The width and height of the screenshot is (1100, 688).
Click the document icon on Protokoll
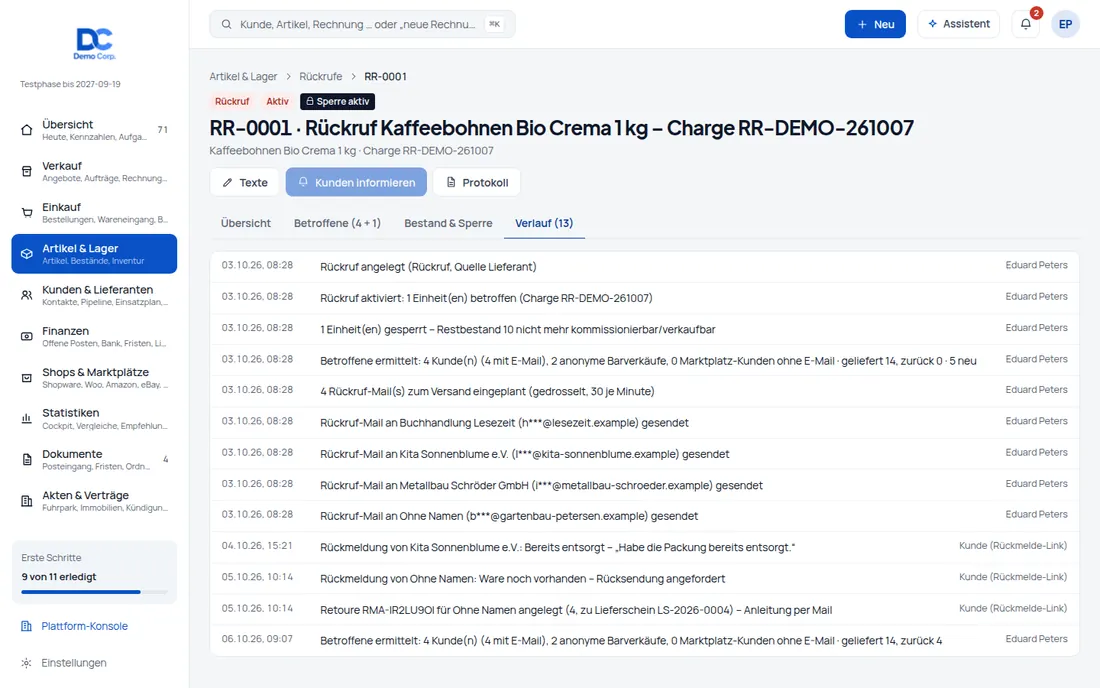pyautogui.click(x=451, y=182)
